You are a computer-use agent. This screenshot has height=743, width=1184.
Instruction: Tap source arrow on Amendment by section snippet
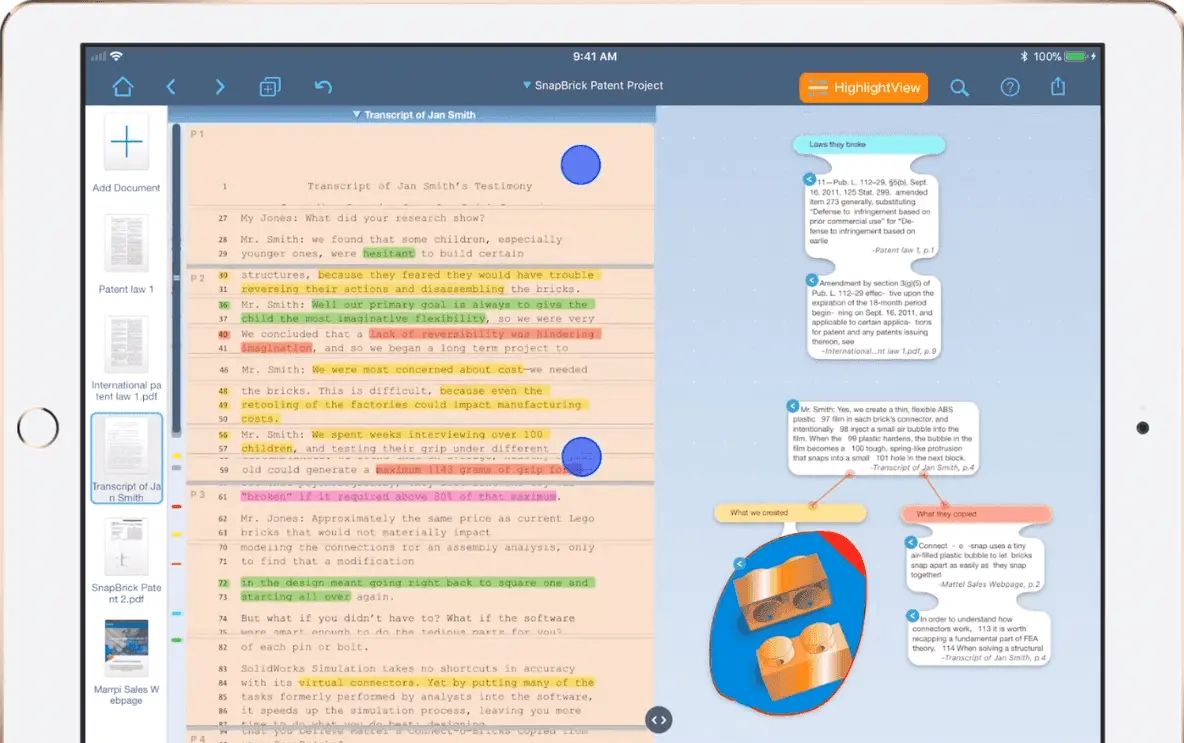coord(812,280)
